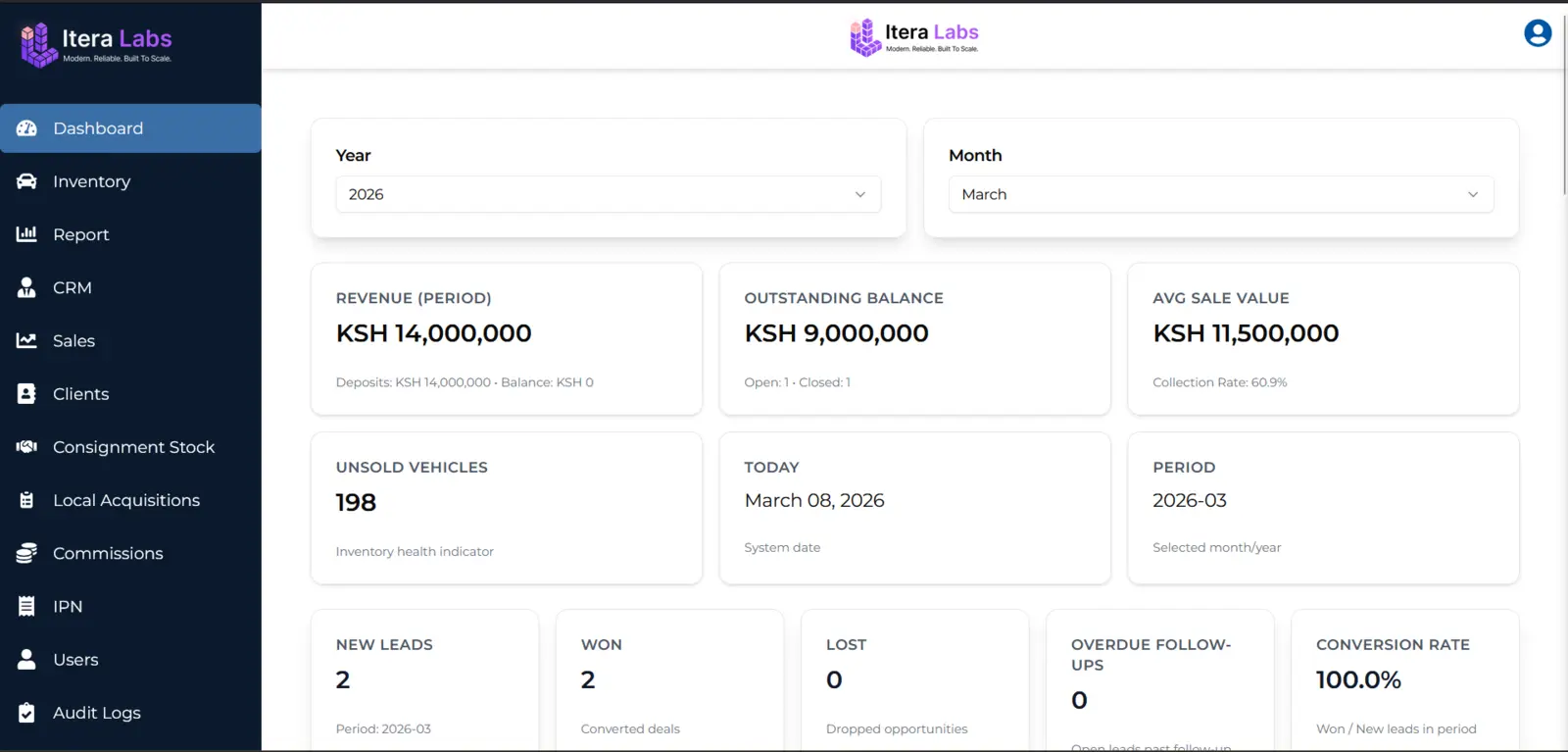
Task: Open the IPN sidebar entry
Action: tap(68, 607)
